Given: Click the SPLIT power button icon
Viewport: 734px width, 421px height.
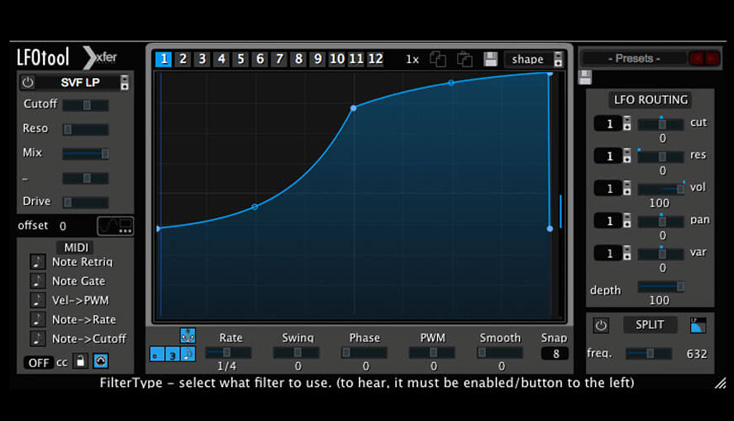Looking at the screenshot, I should click(601, 325).
